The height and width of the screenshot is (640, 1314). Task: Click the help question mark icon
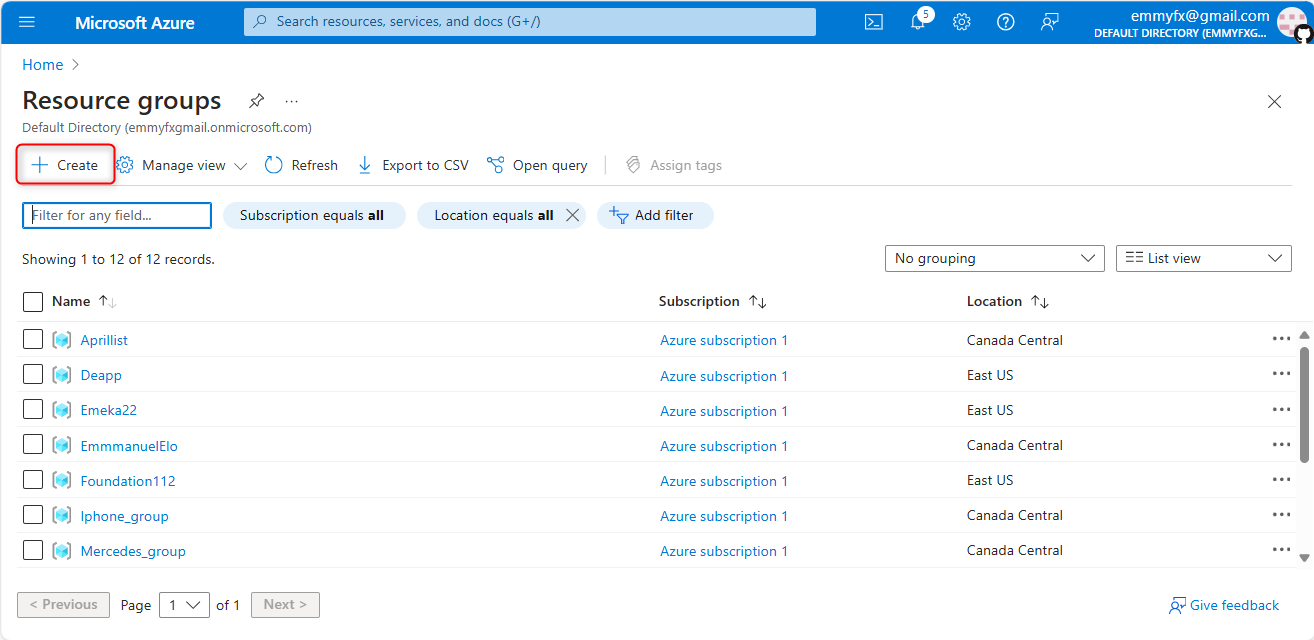pyautogui.click(x=1005, y=22)
